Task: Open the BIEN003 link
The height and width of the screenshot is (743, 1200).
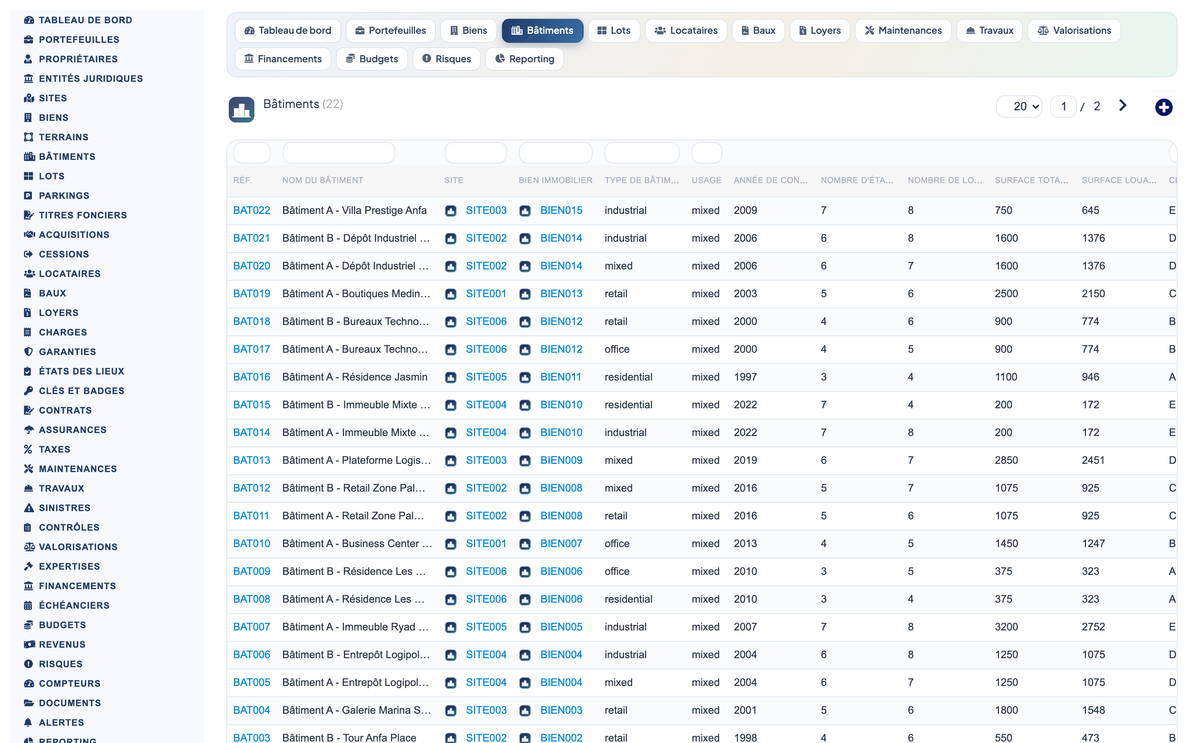Action: coord(561,711)
